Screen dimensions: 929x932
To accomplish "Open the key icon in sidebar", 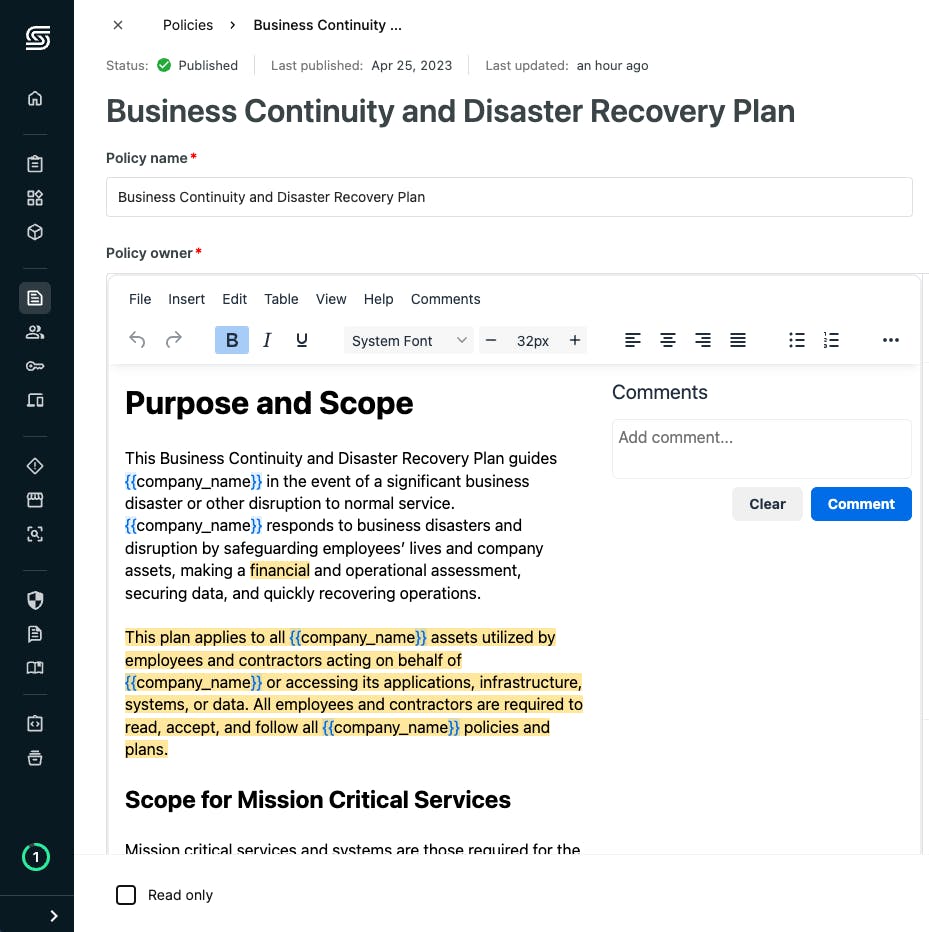I will pos(35,366).
